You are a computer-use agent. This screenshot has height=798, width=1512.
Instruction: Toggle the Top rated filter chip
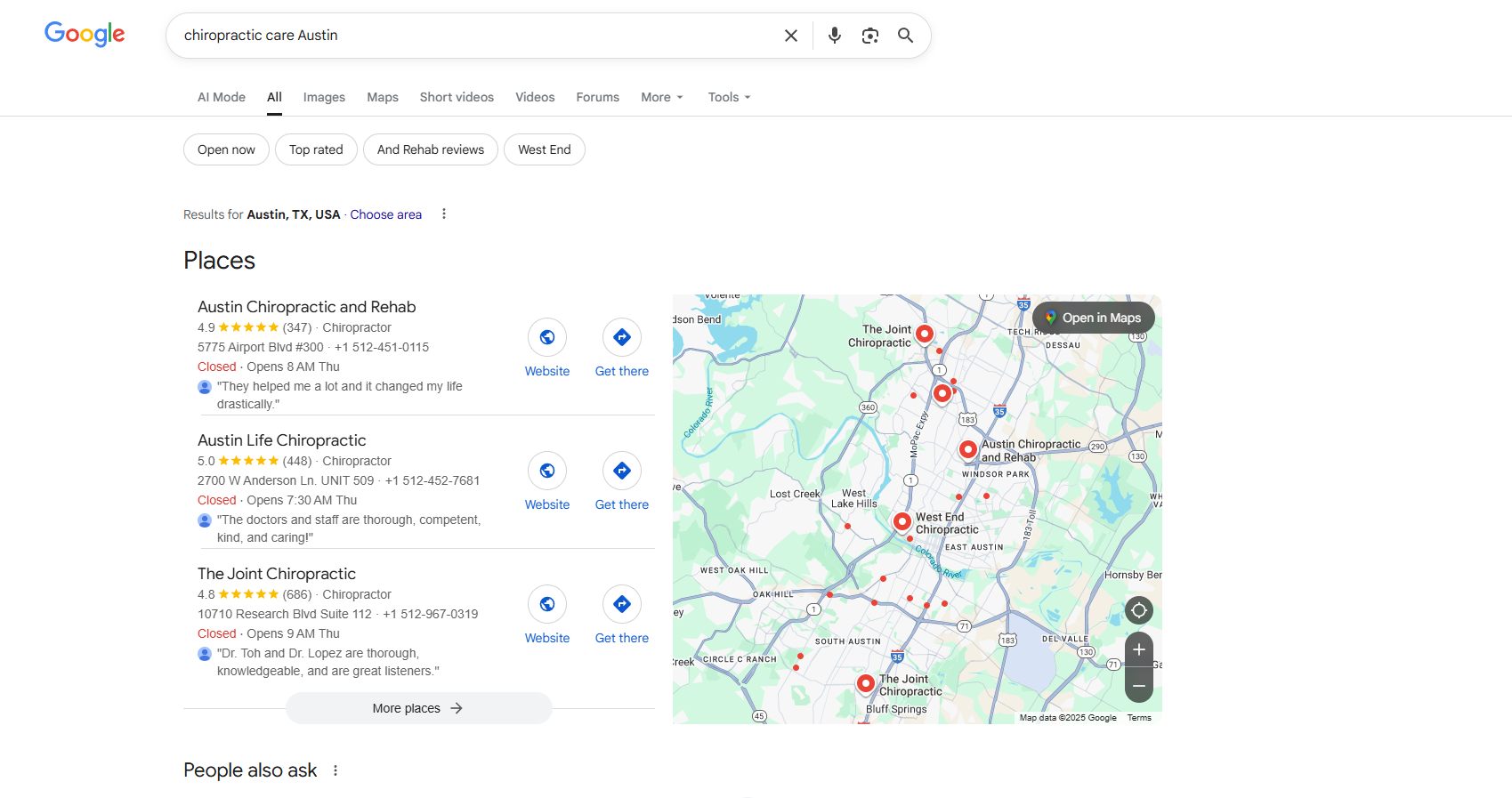[316, 149]
